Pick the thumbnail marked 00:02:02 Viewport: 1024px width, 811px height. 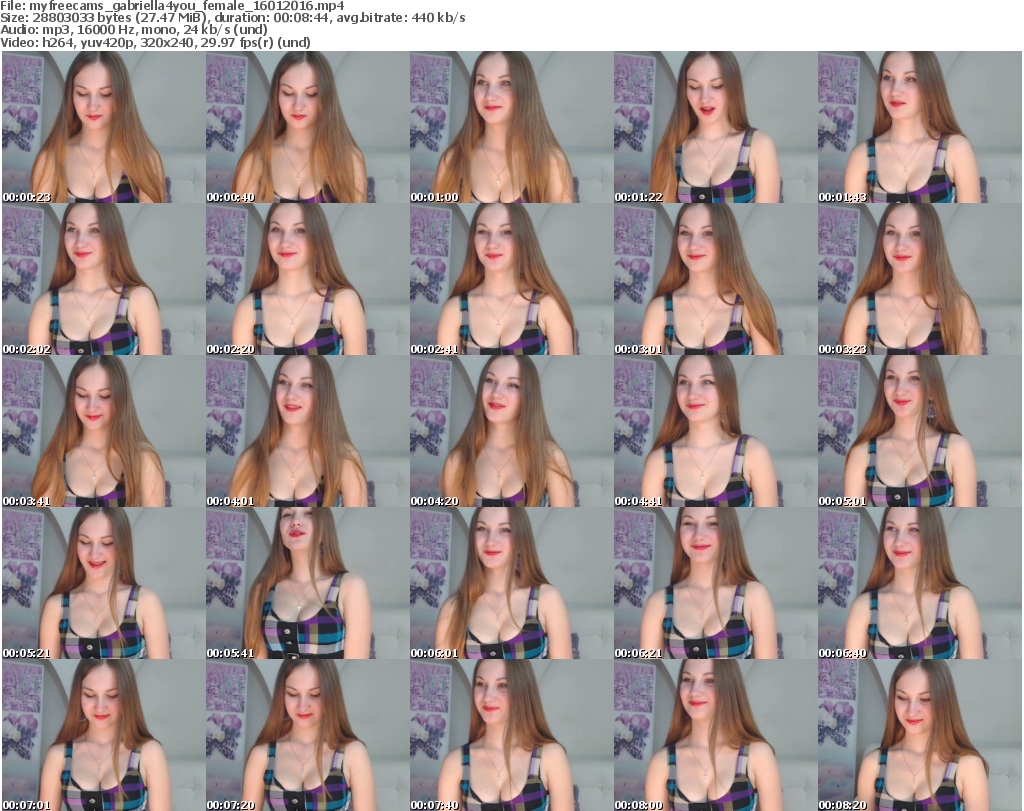coord(103,279)
